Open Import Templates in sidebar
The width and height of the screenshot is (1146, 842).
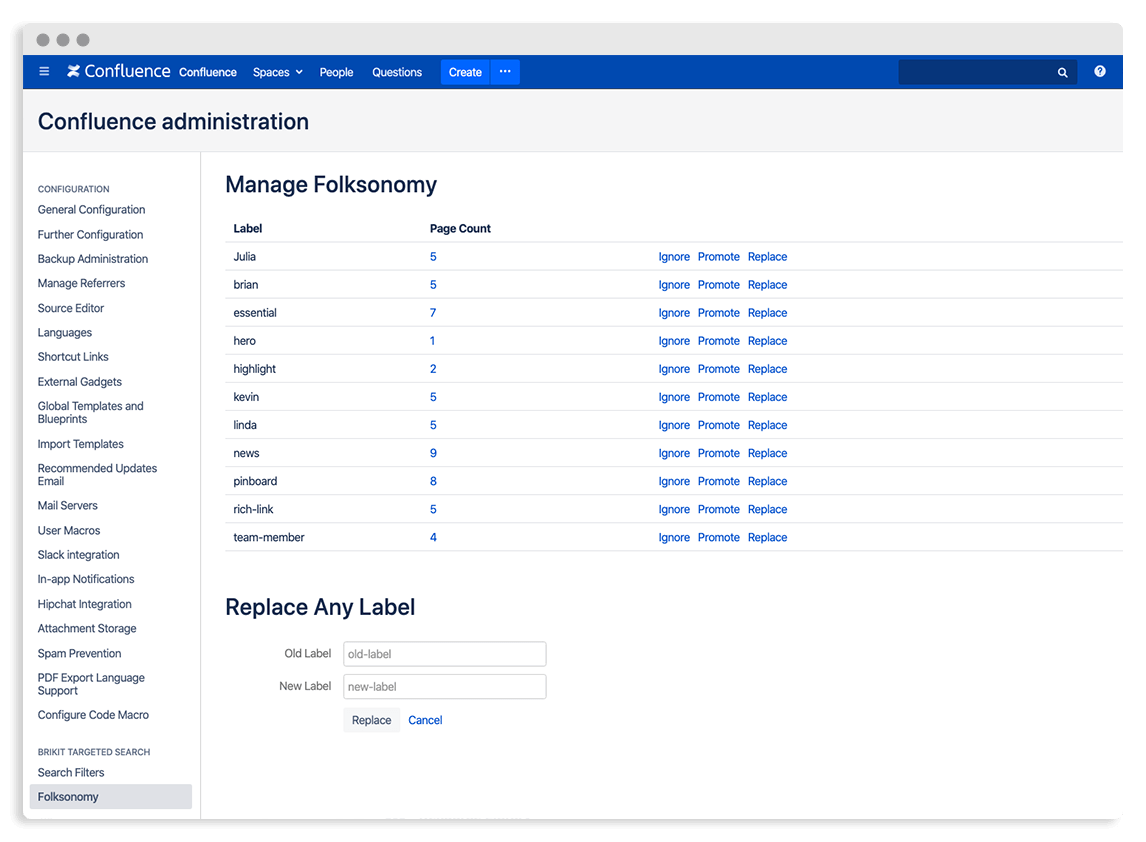tap(80, 444)
